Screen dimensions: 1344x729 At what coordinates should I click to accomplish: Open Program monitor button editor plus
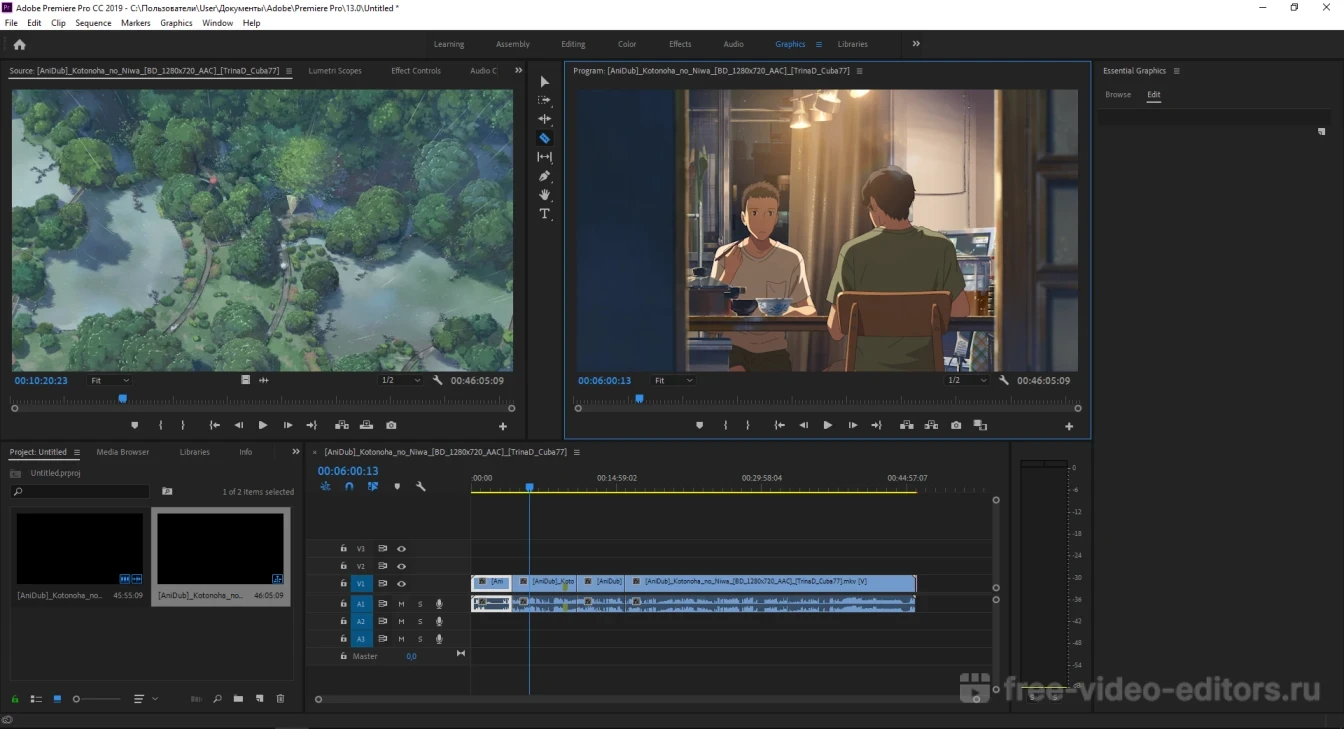1069,427
